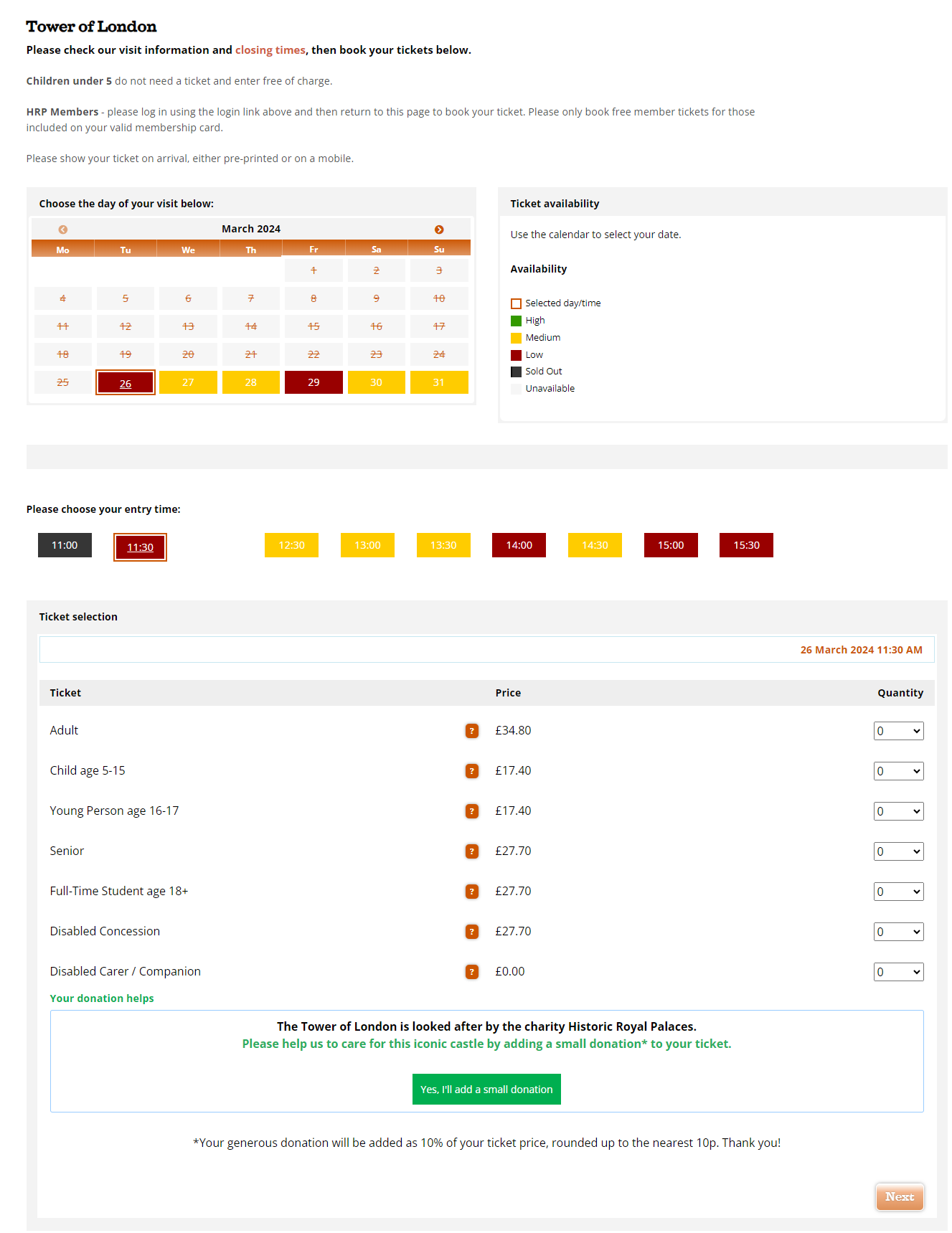
Task: Click the Tower of London heading
Action: click(x=91, y=27)
